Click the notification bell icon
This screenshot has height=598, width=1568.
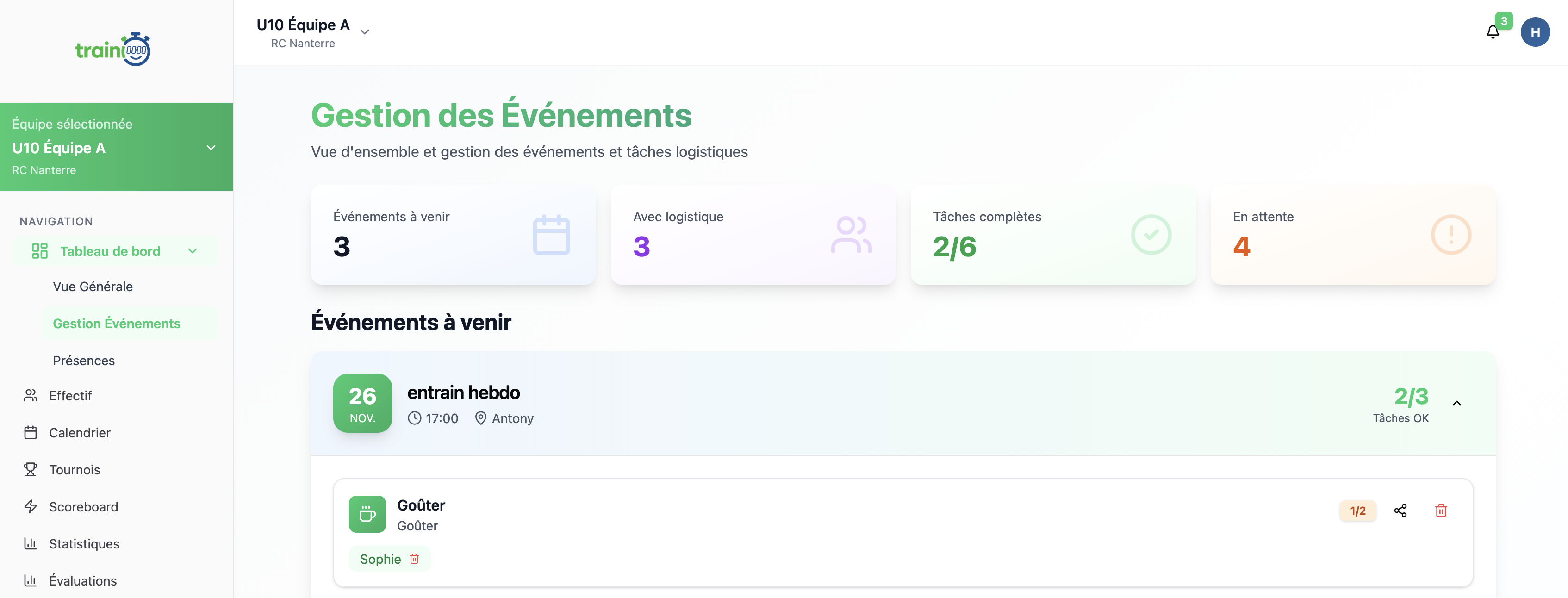pyautogui.click(x=1492, y=31)
